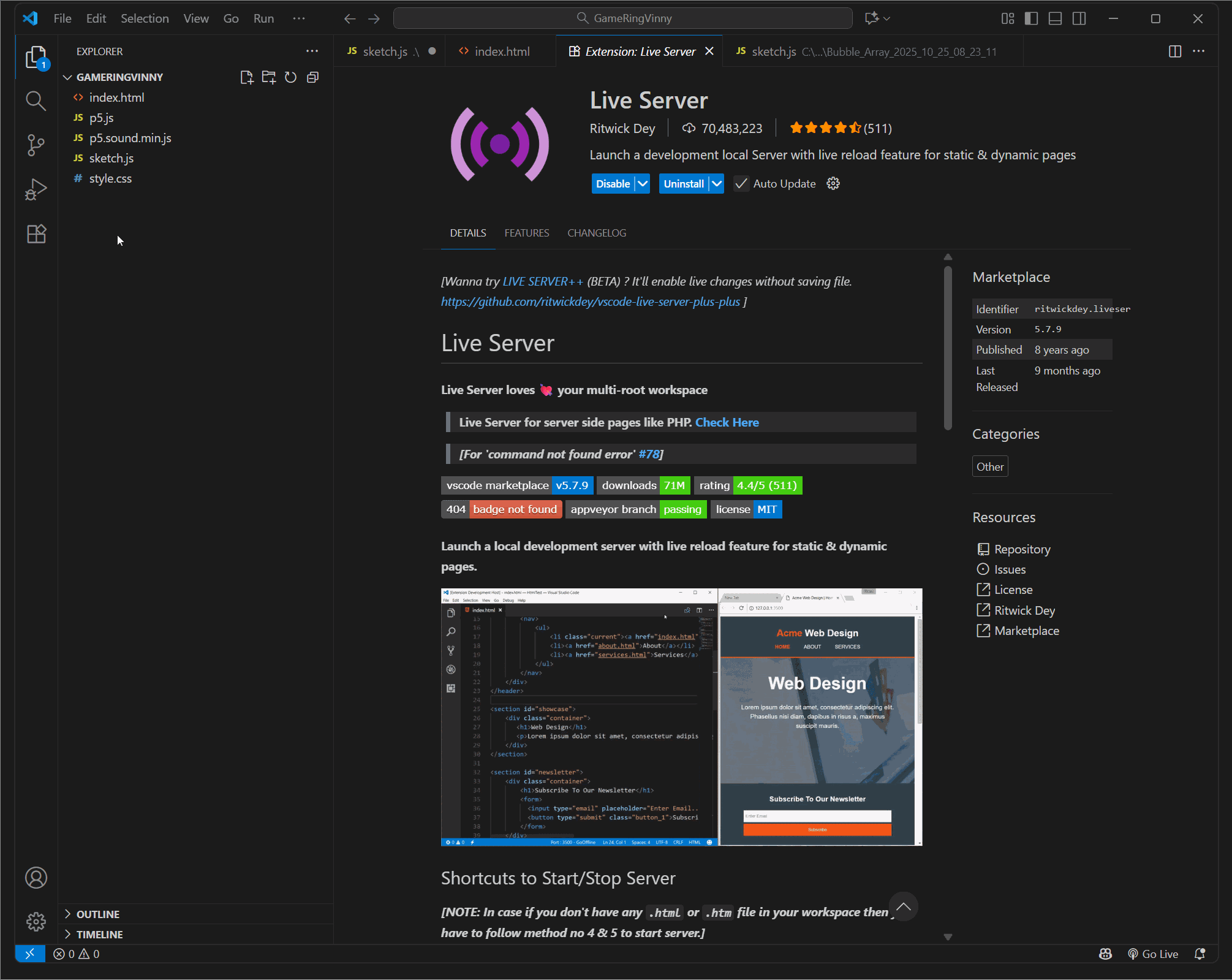This screenshot has width=1232, height=980.
Task: Uncheck the Auto Update checkbox
Action: tap(741, 183)
